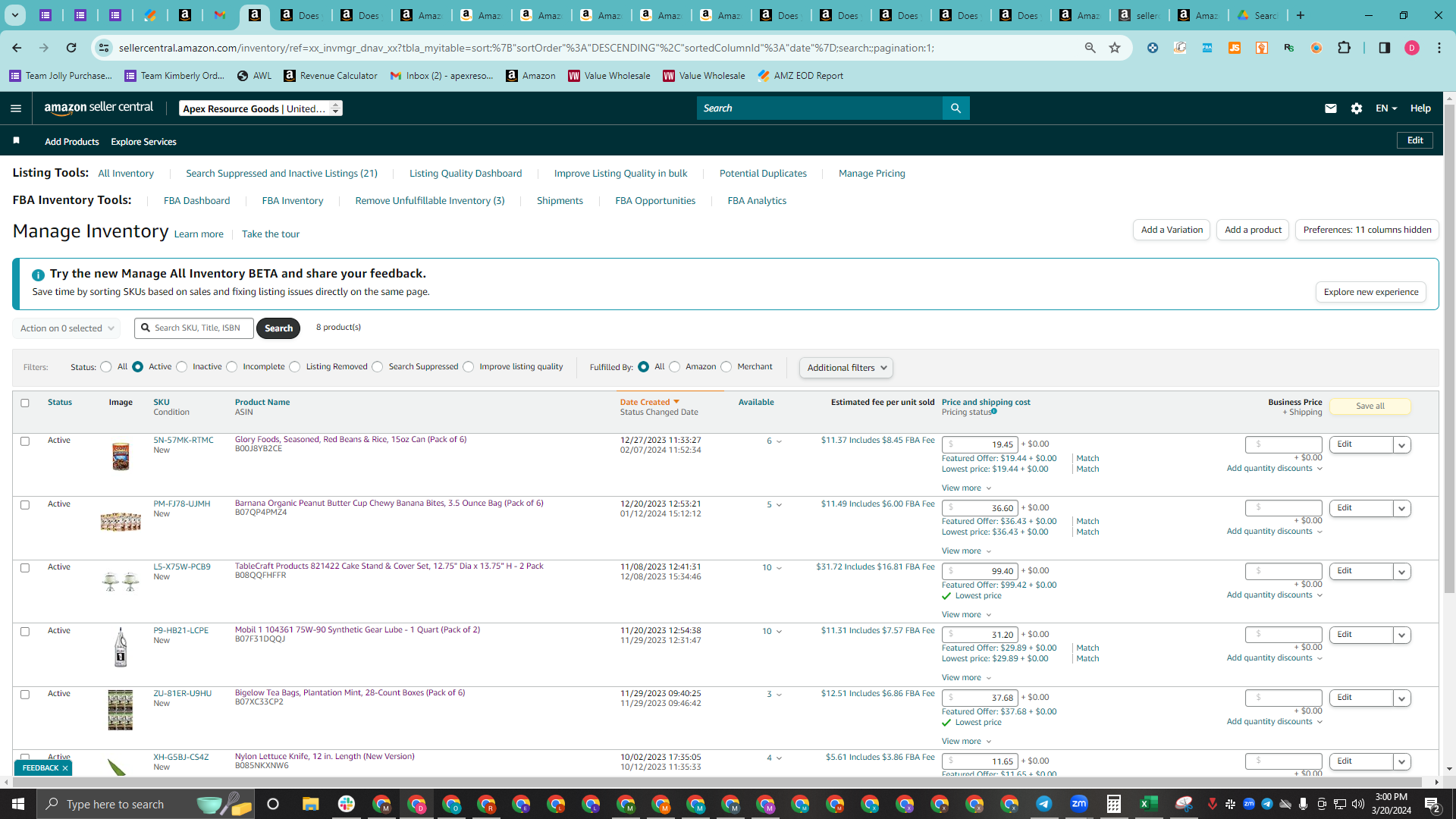Open the Mobil 1 Gear Lube product thumbnail
Screen dimensions: 1456x819
click(x=121, y=647)
